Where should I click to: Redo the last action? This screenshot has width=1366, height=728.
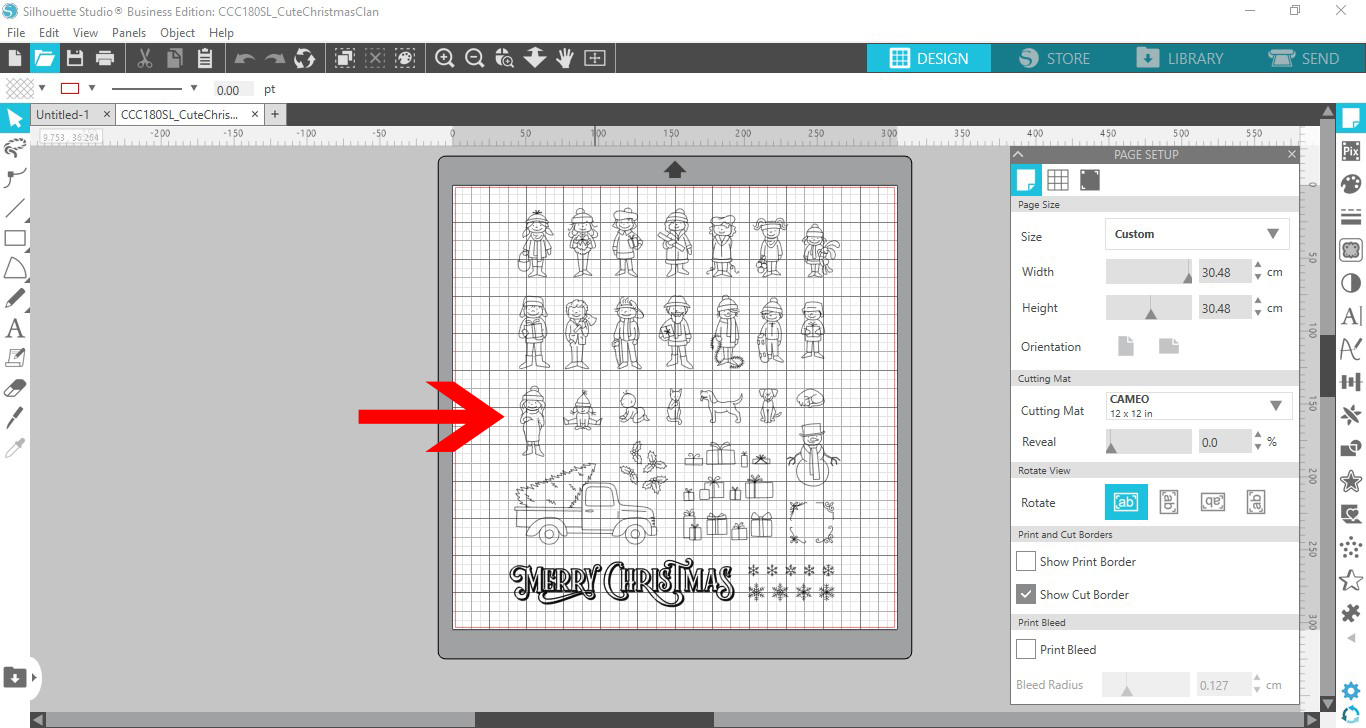[275, 58]
